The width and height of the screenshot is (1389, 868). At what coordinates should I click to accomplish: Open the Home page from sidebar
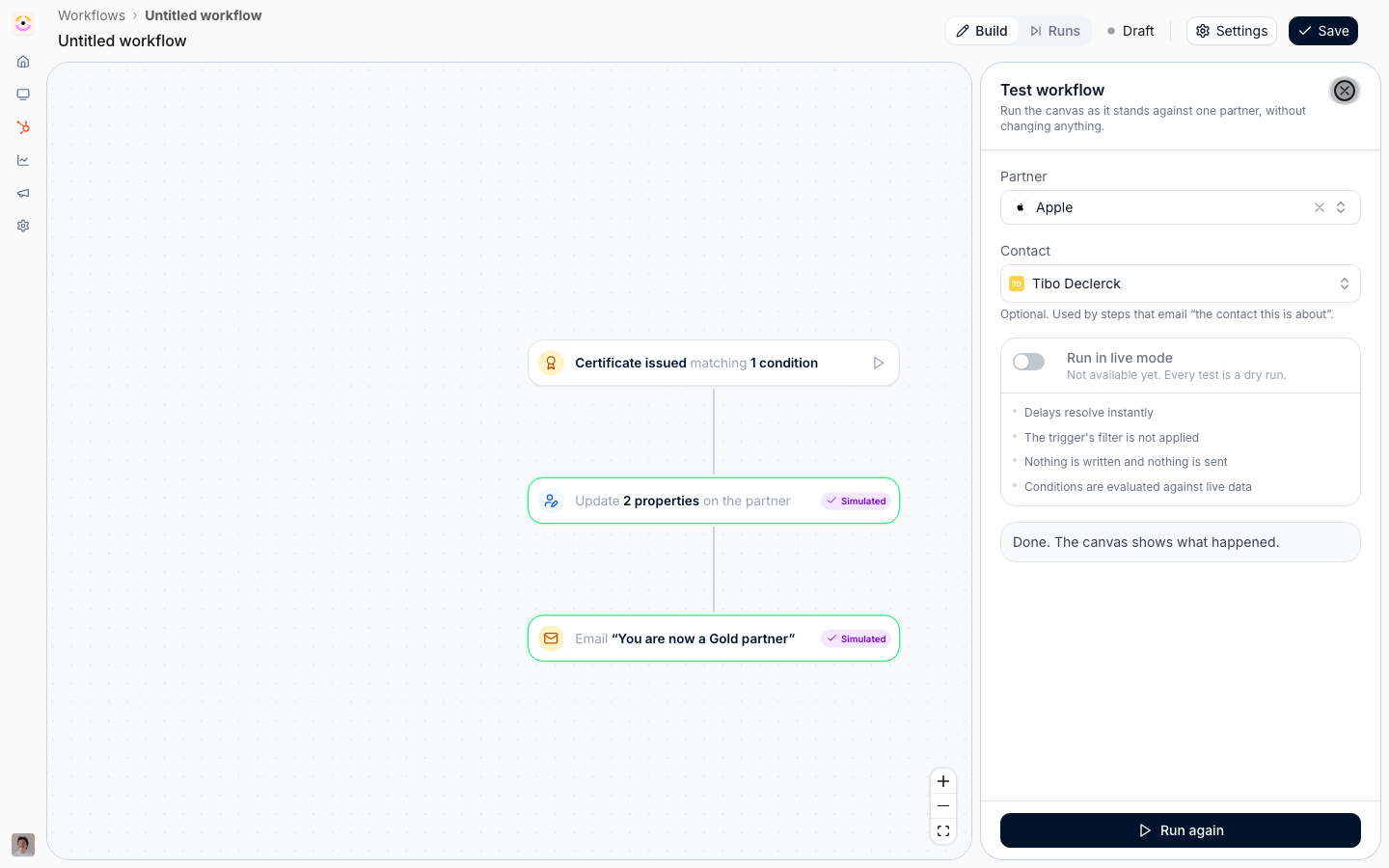23,62
